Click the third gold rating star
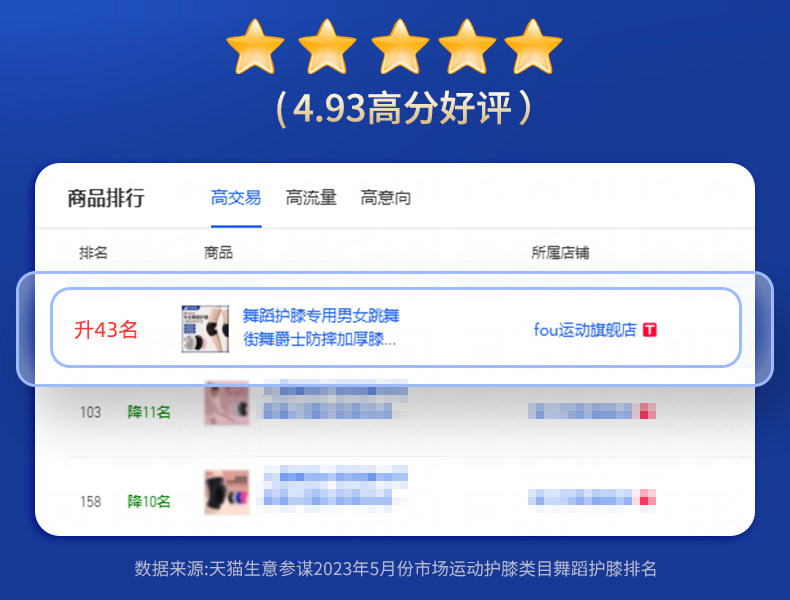 (400, 47)
